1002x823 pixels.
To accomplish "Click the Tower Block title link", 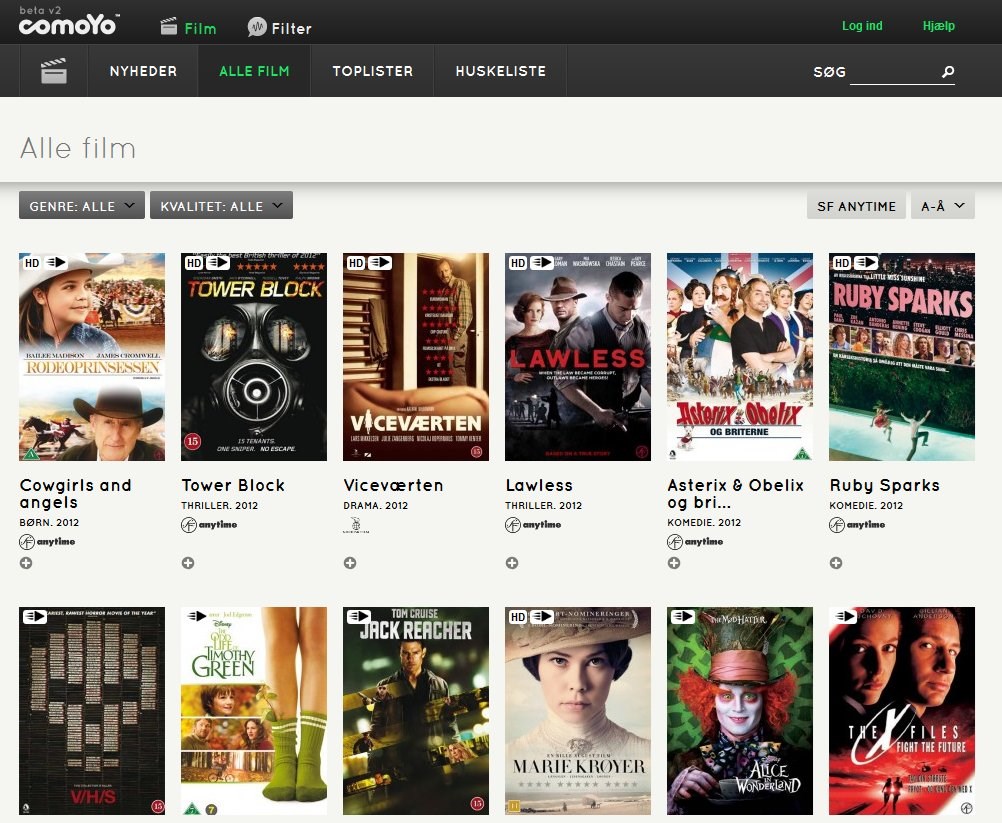I will click(233, 485).
